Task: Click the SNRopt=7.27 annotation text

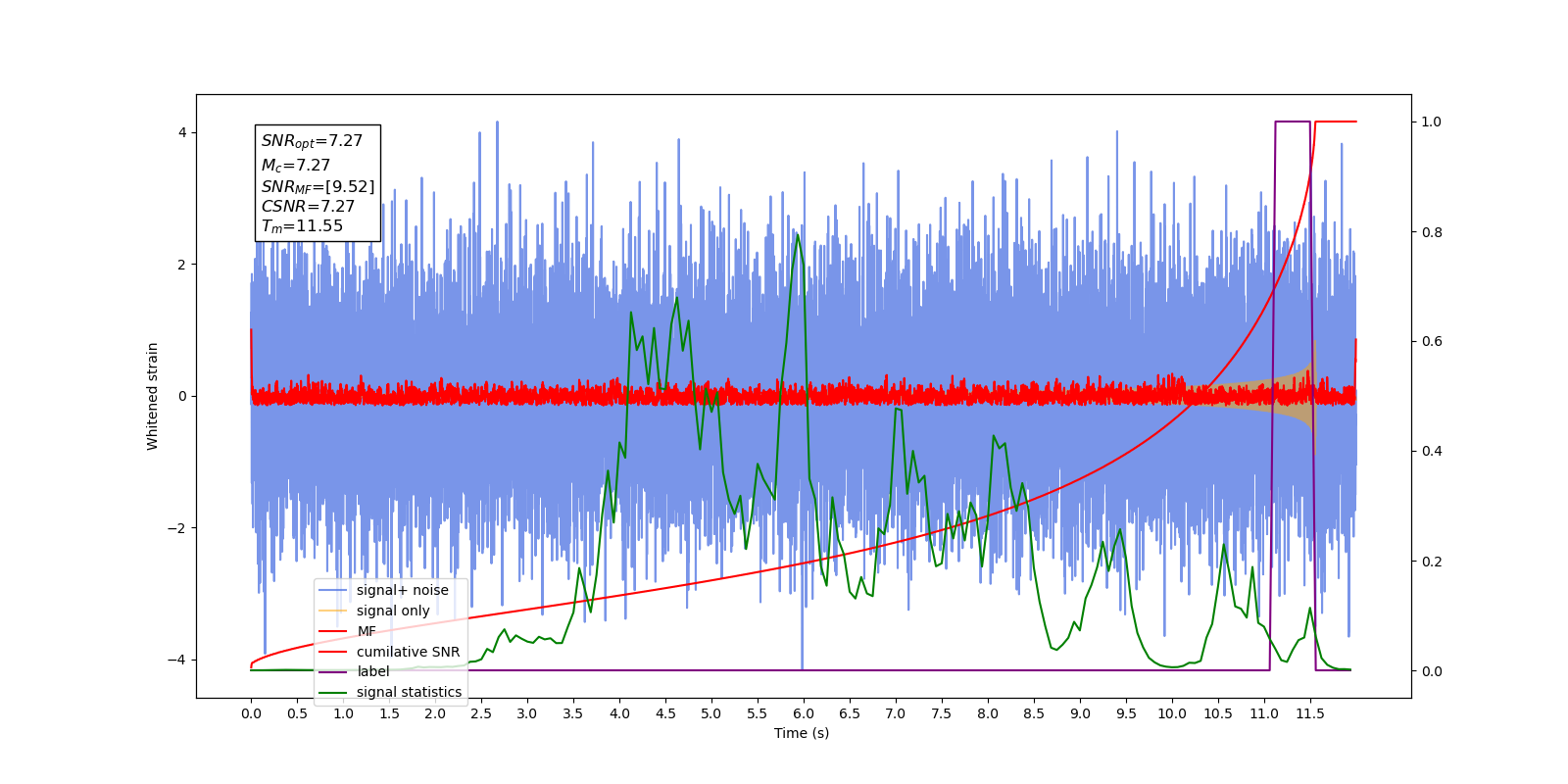Action: [x=312, y=141]
